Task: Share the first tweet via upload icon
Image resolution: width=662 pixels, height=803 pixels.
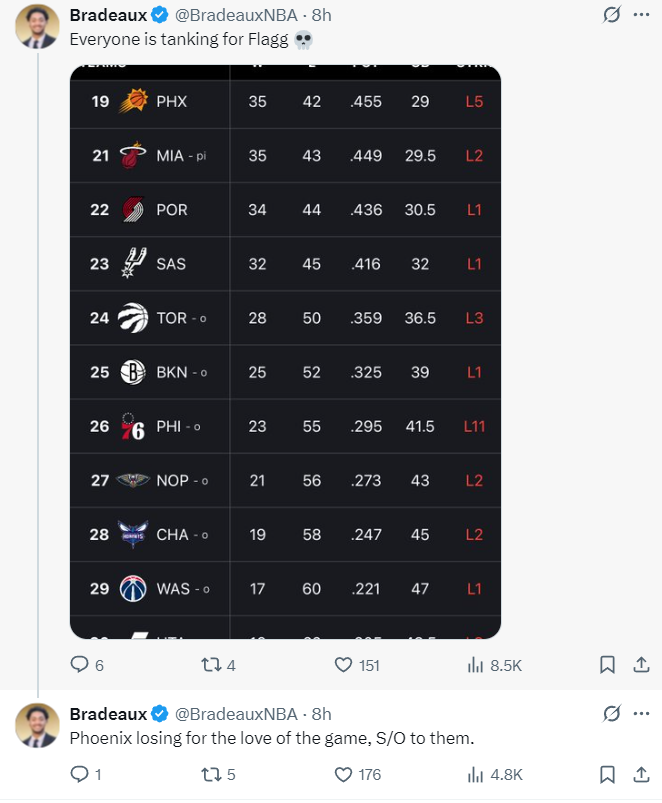Action: [x=641, y=665]
